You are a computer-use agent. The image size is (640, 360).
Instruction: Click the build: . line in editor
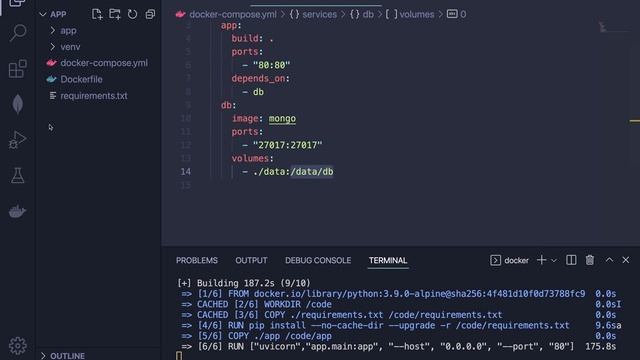tap(252, 38)
